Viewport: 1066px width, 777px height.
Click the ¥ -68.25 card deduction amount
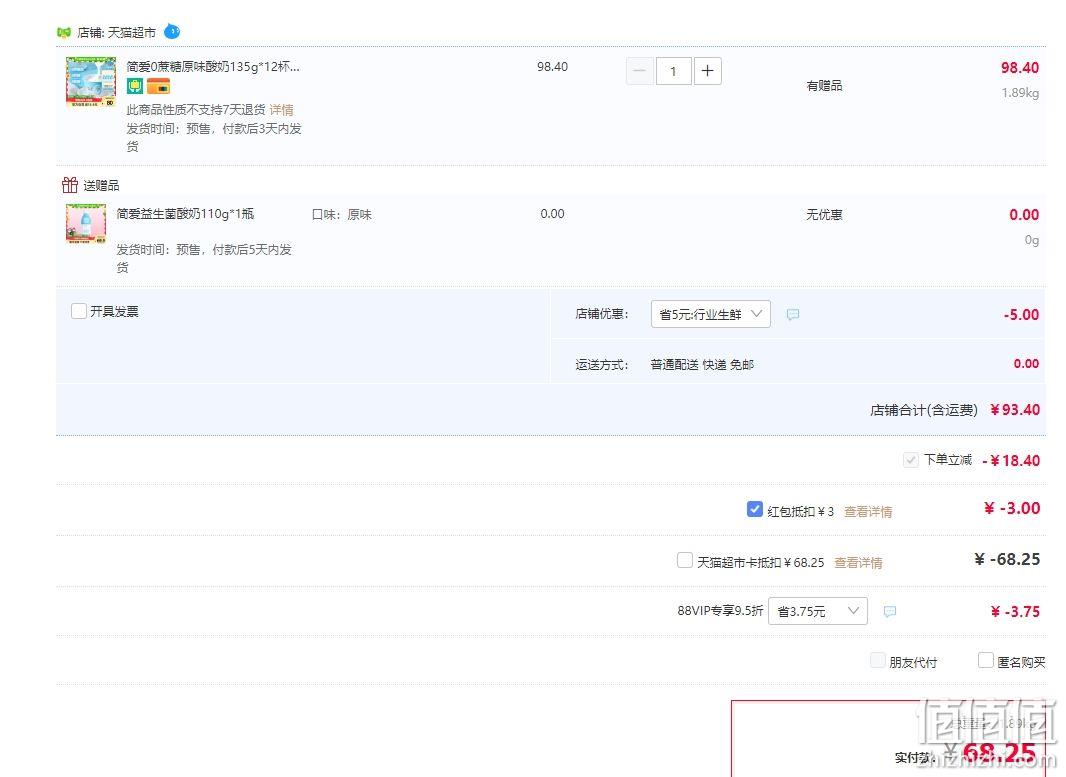1008,559
